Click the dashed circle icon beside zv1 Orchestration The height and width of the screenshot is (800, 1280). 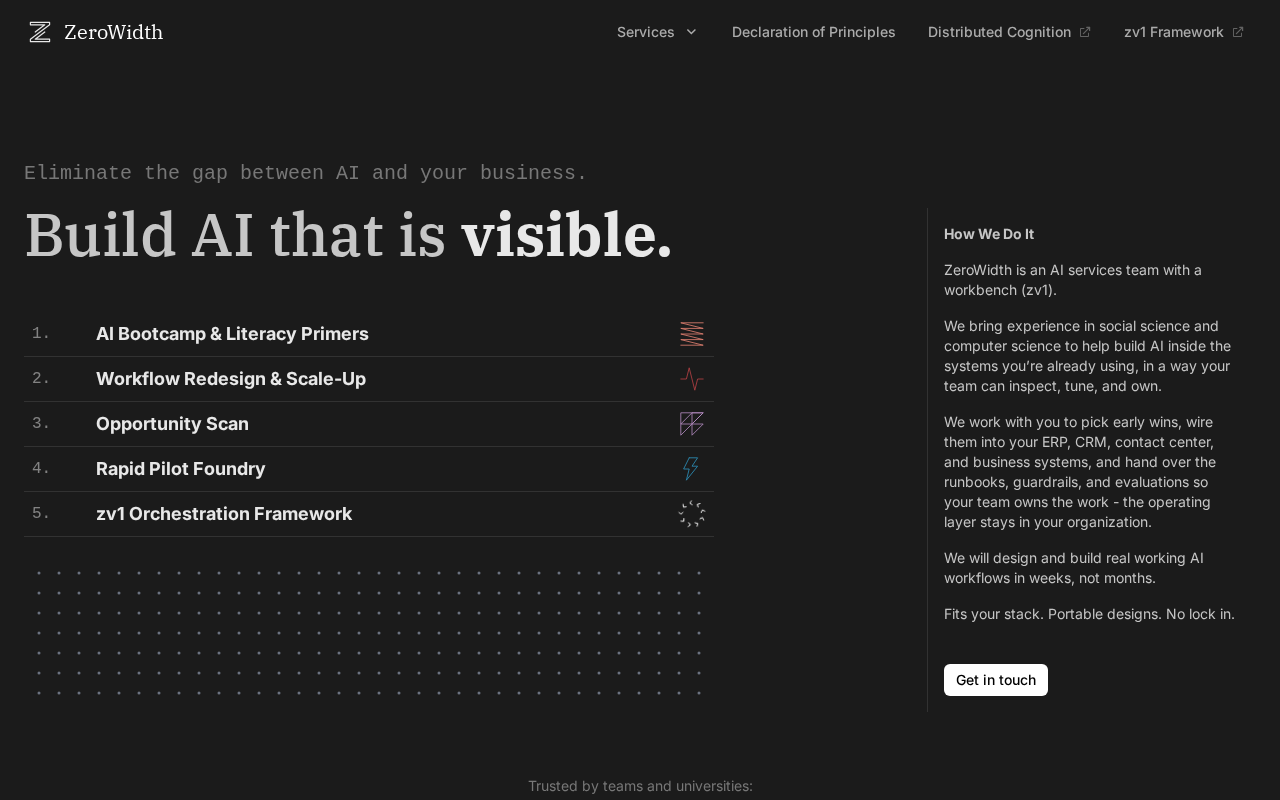click(692, 514)
